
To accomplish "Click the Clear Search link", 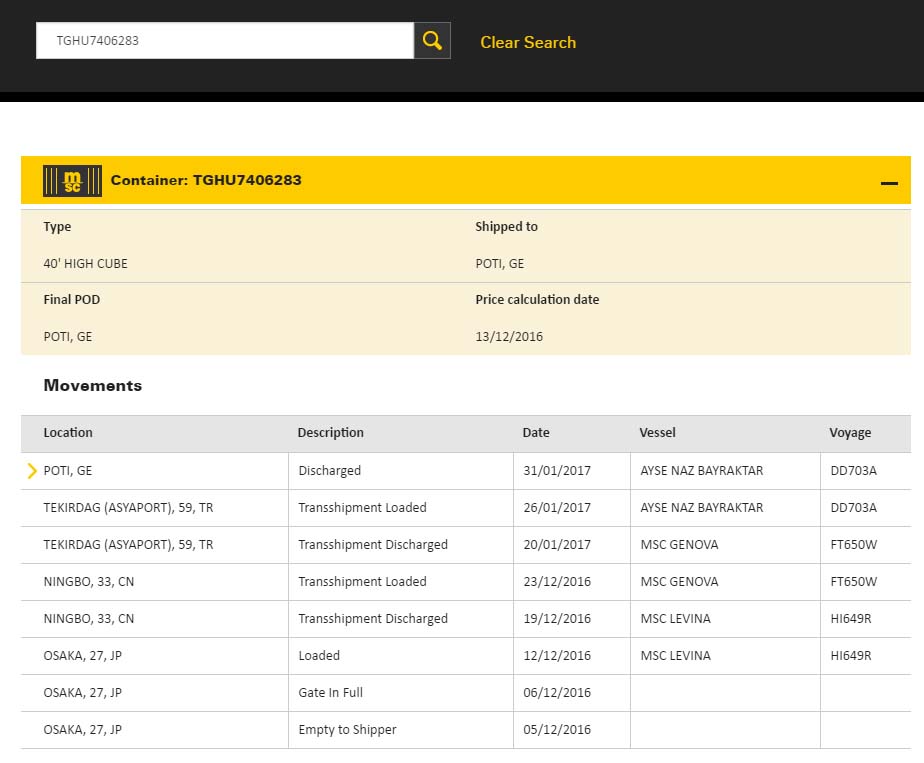I will pyautogui.click(x=527, y=42).
